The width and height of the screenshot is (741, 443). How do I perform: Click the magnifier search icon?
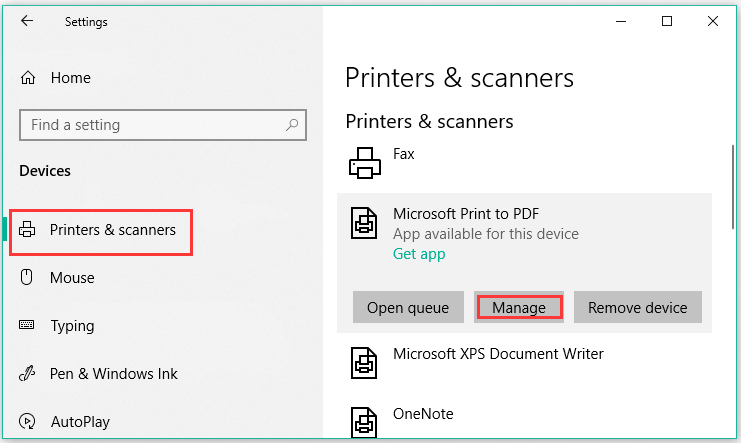292,125
